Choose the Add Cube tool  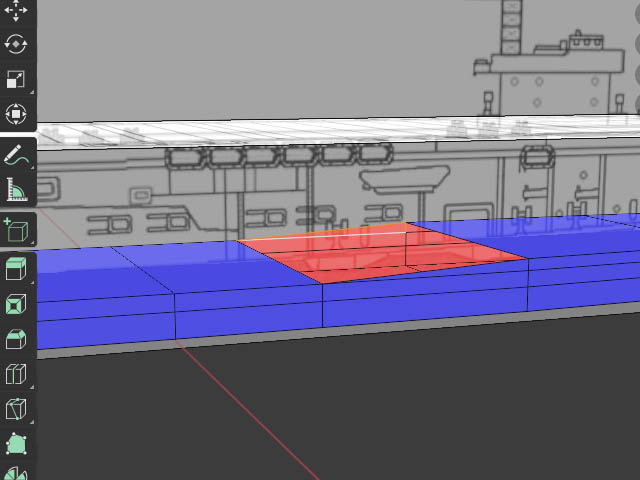pyautogui.click(x=17, y=229)
